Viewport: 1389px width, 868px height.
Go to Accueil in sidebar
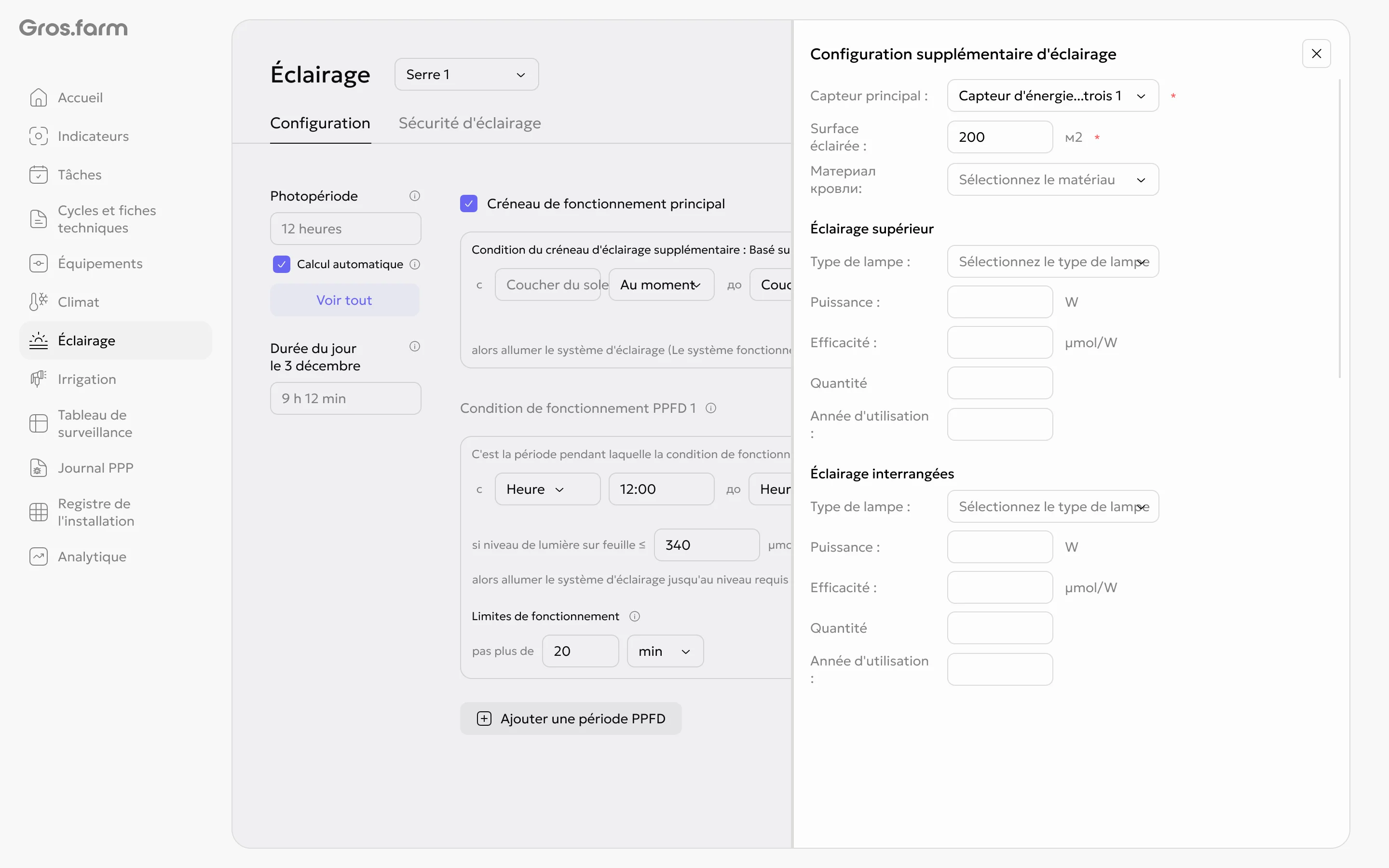point(115,97)
